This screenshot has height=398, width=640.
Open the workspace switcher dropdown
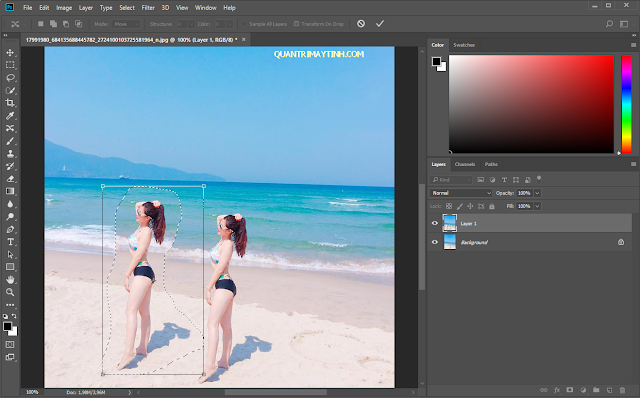624,24
